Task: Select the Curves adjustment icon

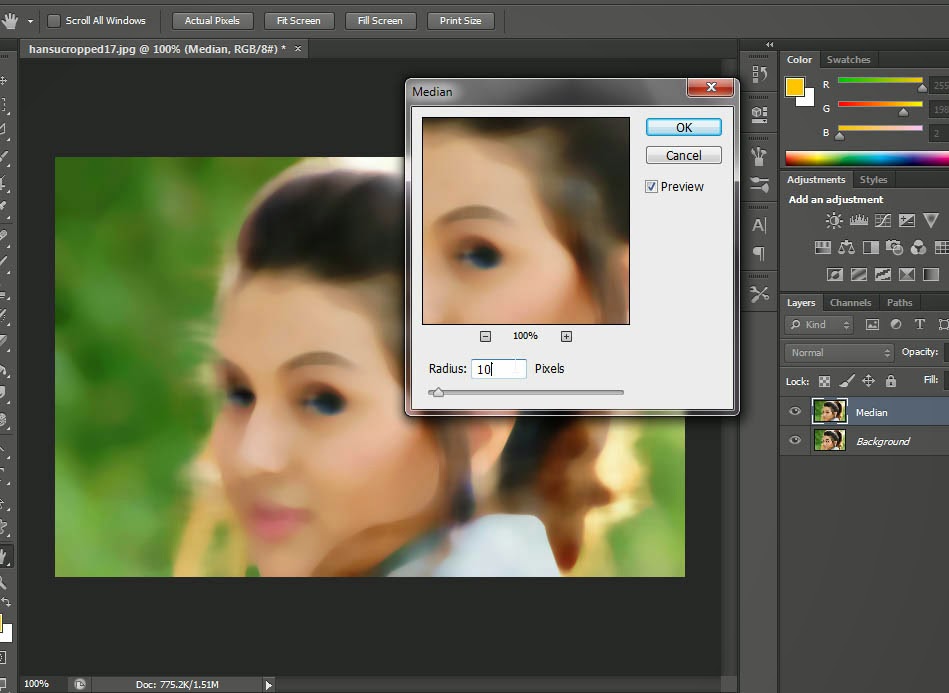Action: point(883,220)
